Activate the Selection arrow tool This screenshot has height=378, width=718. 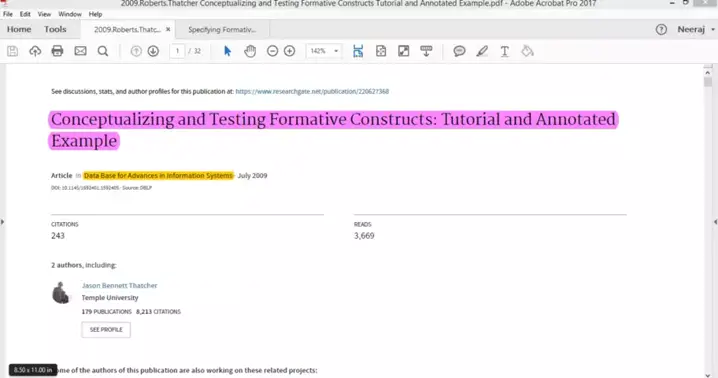(228, 51)
